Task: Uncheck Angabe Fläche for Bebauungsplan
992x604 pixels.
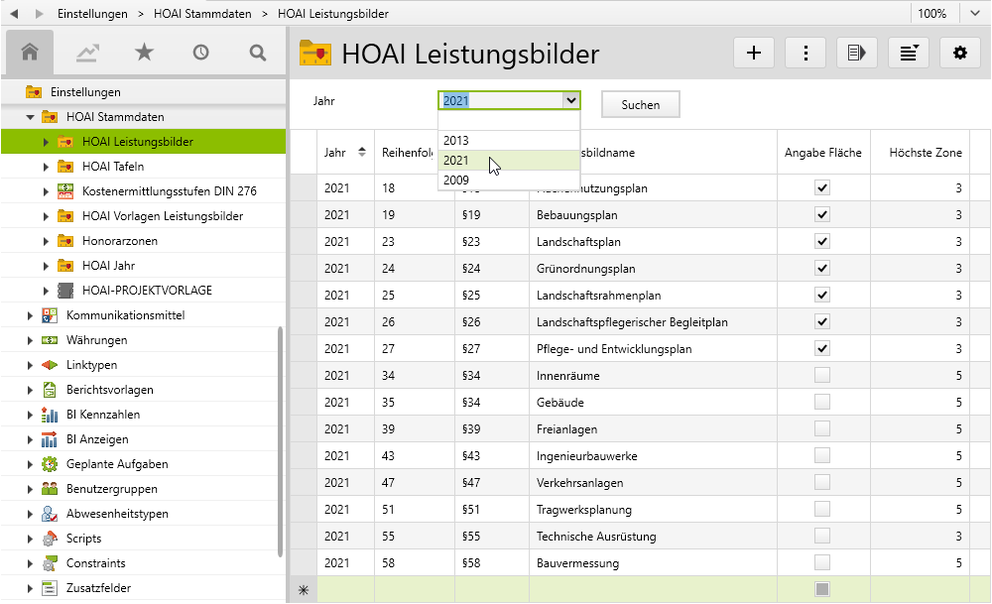Action: tap(822, 214)
